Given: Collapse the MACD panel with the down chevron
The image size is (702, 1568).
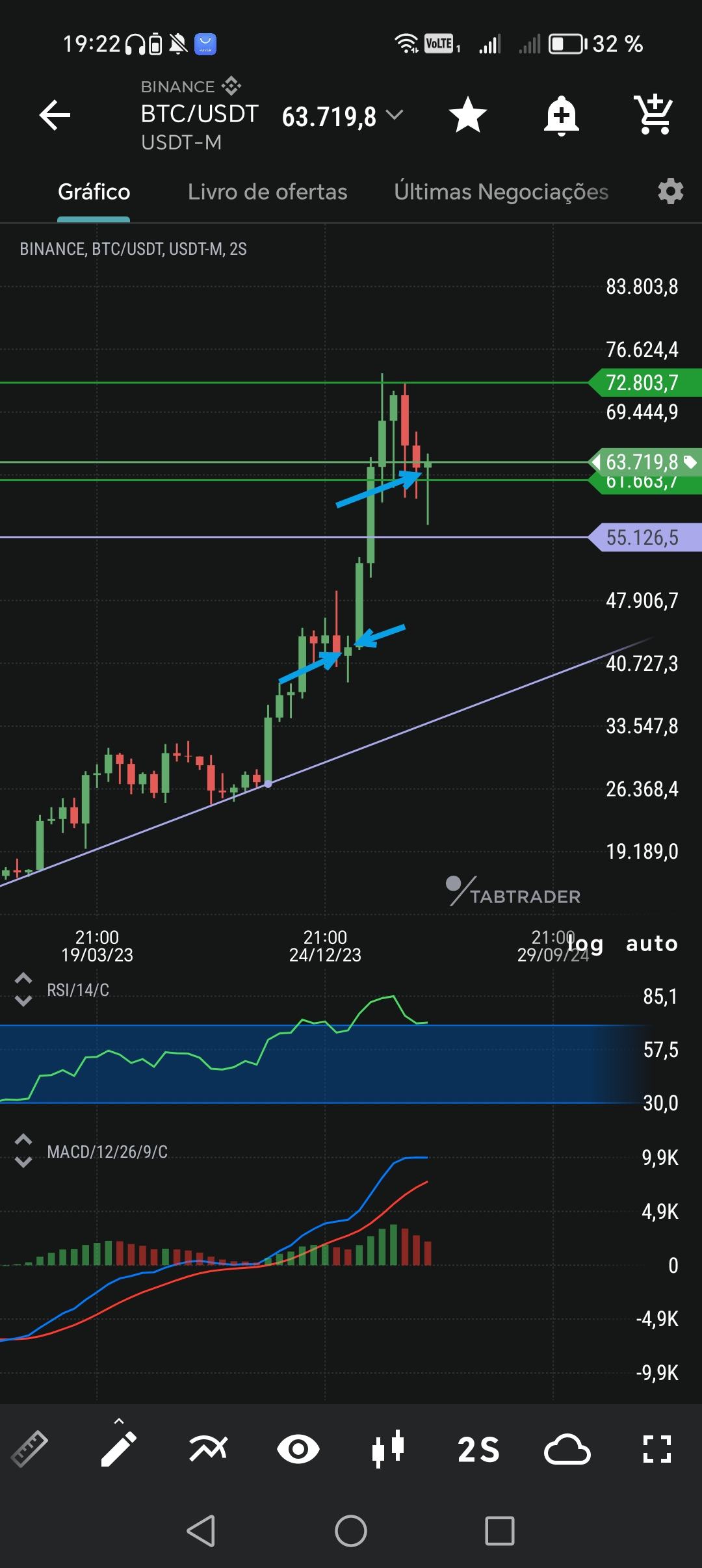Looking at the screenshot, I should pos(23,1162).
